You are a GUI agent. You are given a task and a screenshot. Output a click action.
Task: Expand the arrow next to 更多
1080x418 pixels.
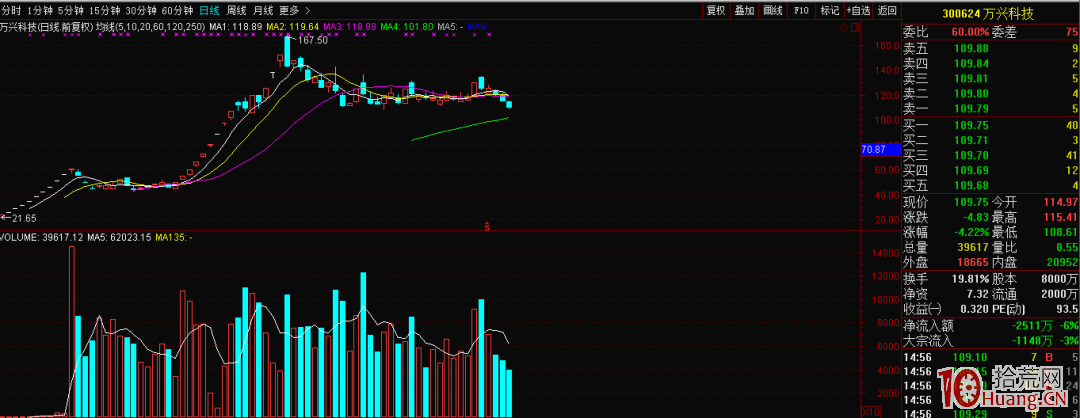307,10
